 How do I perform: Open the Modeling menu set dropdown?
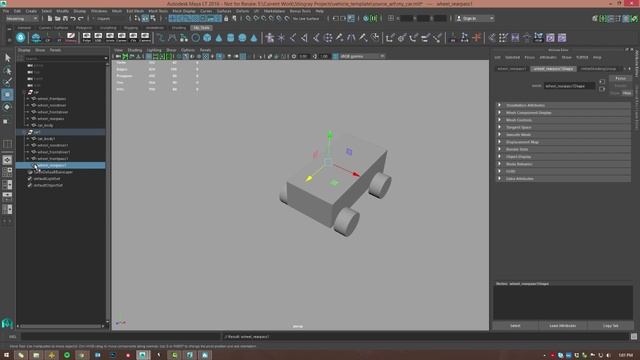pos(22,18)
